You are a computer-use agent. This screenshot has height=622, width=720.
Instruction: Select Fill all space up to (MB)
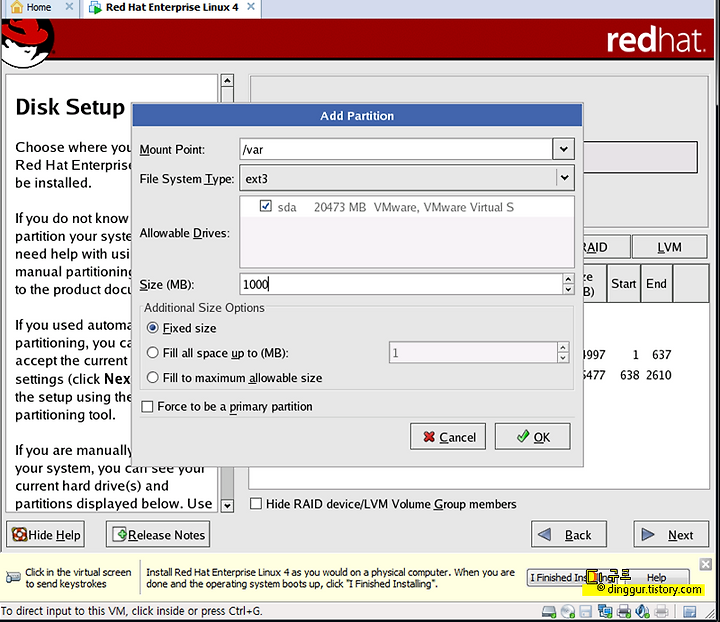pos(152,353)
